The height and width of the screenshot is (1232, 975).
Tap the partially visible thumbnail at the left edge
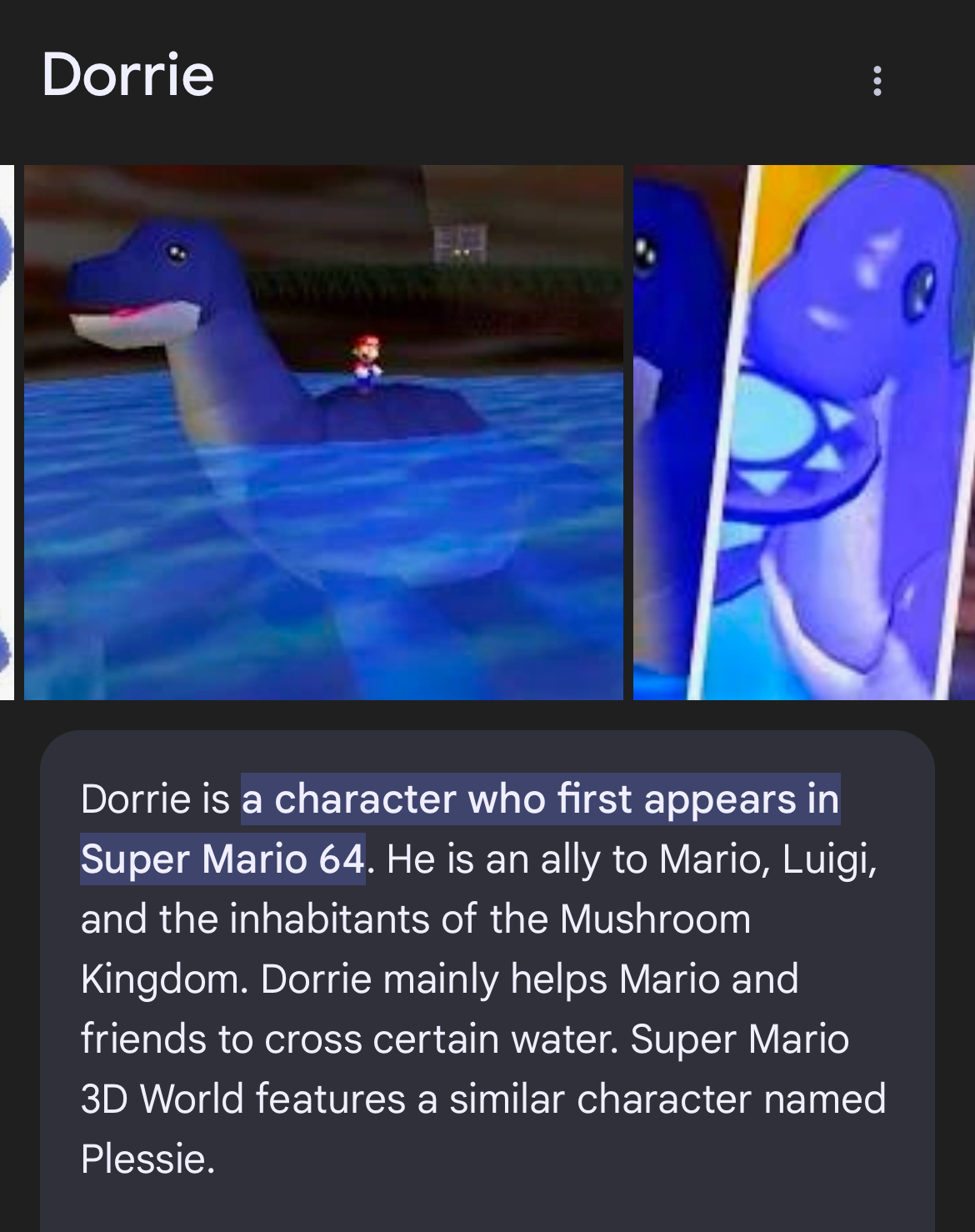[x=7, y=432]
